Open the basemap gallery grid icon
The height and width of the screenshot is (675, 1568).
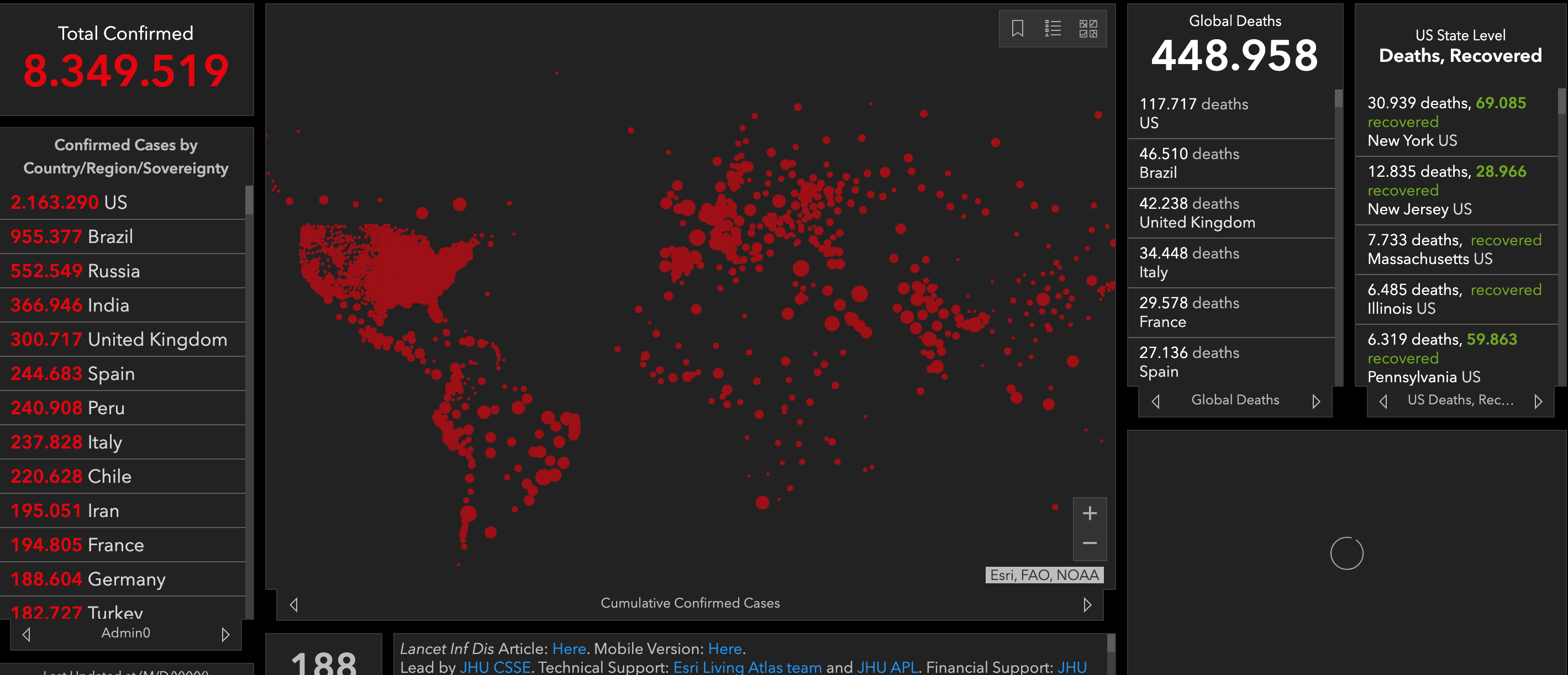[x=1088, y=29]
